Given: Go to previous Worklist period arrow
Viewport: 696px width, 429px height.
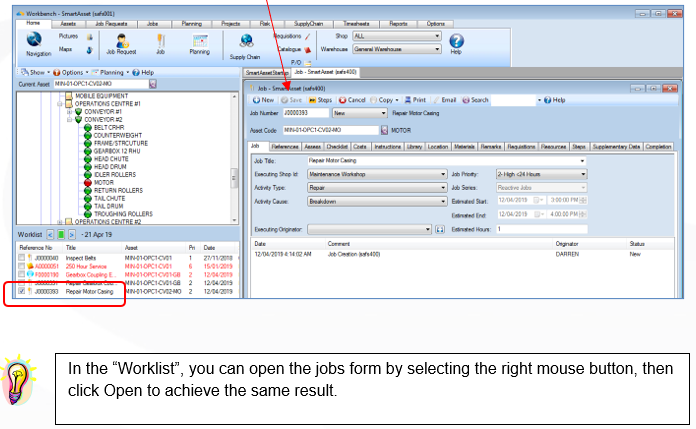Looking at the screenshot, I should (x=50, y=234).
